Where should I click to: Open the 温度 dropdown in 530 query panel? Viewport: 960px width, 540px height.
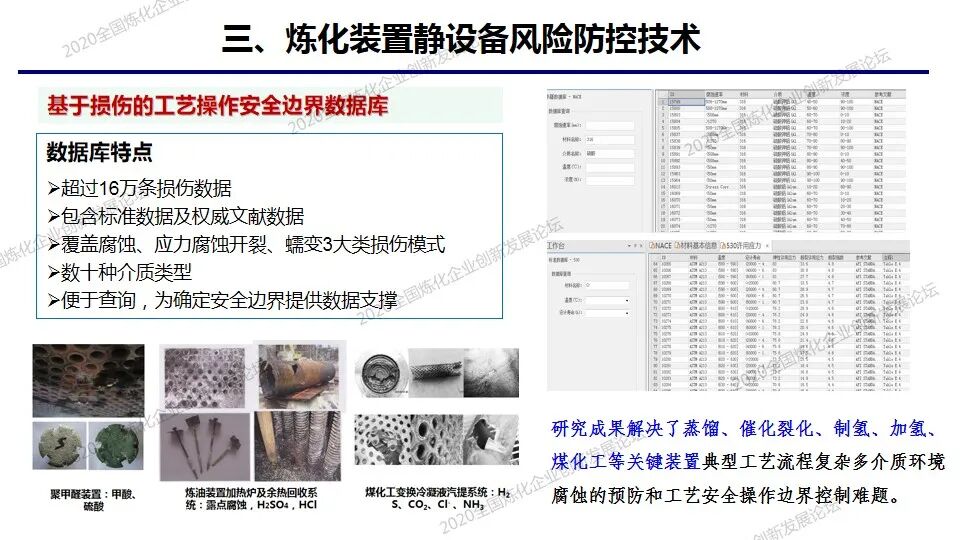pos(627,301)
